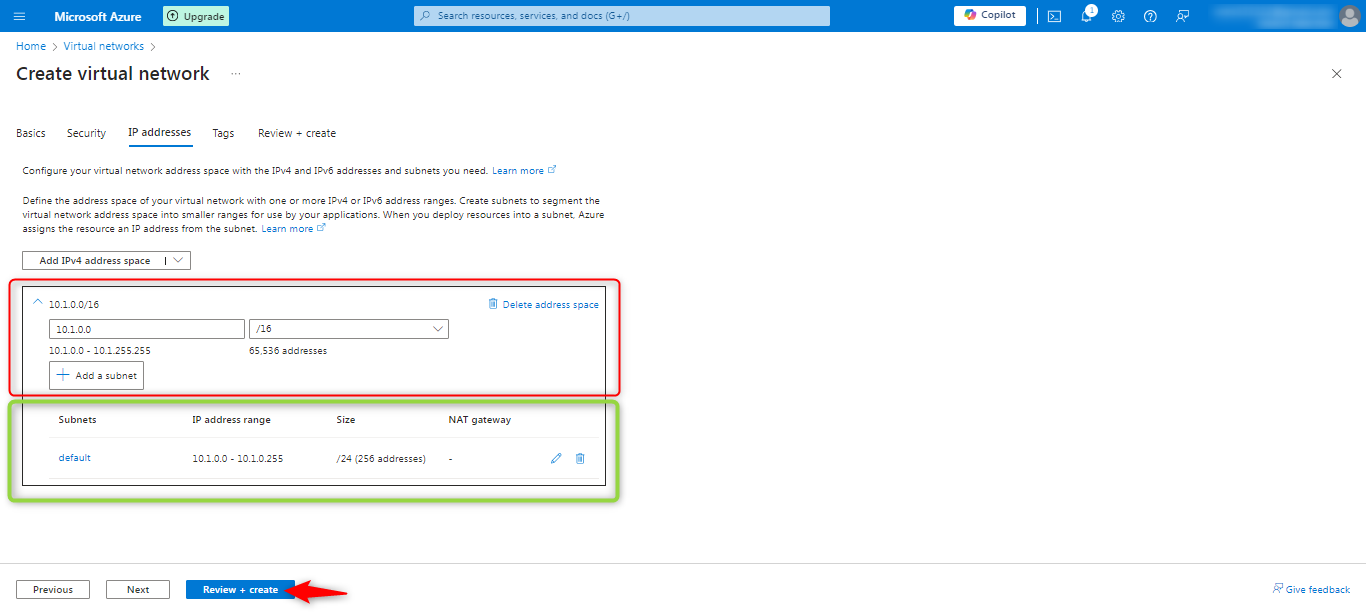Switch to the Tags tab
Screen dimensions: 1366x615
[223, 133]
